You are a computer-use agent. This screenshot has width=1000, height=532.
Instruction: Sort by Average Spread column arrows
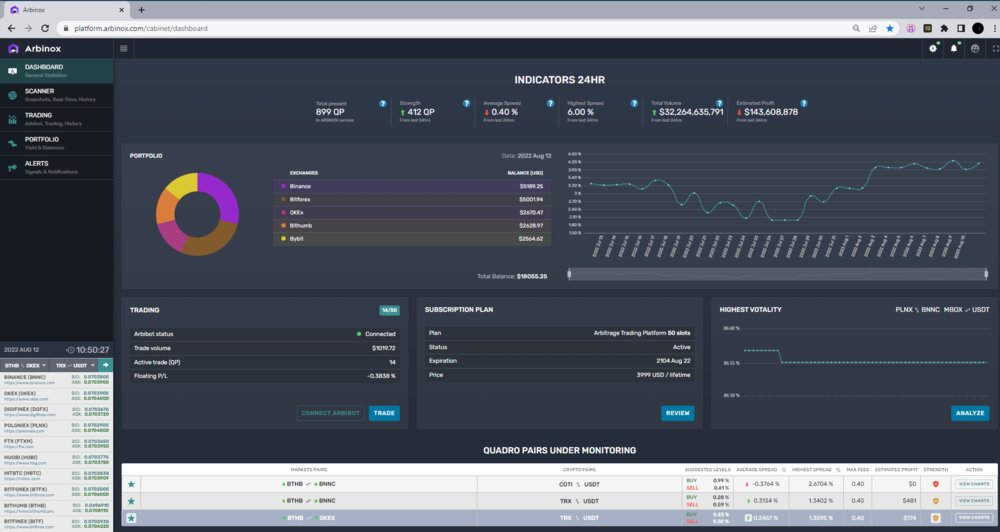[784, 469]
